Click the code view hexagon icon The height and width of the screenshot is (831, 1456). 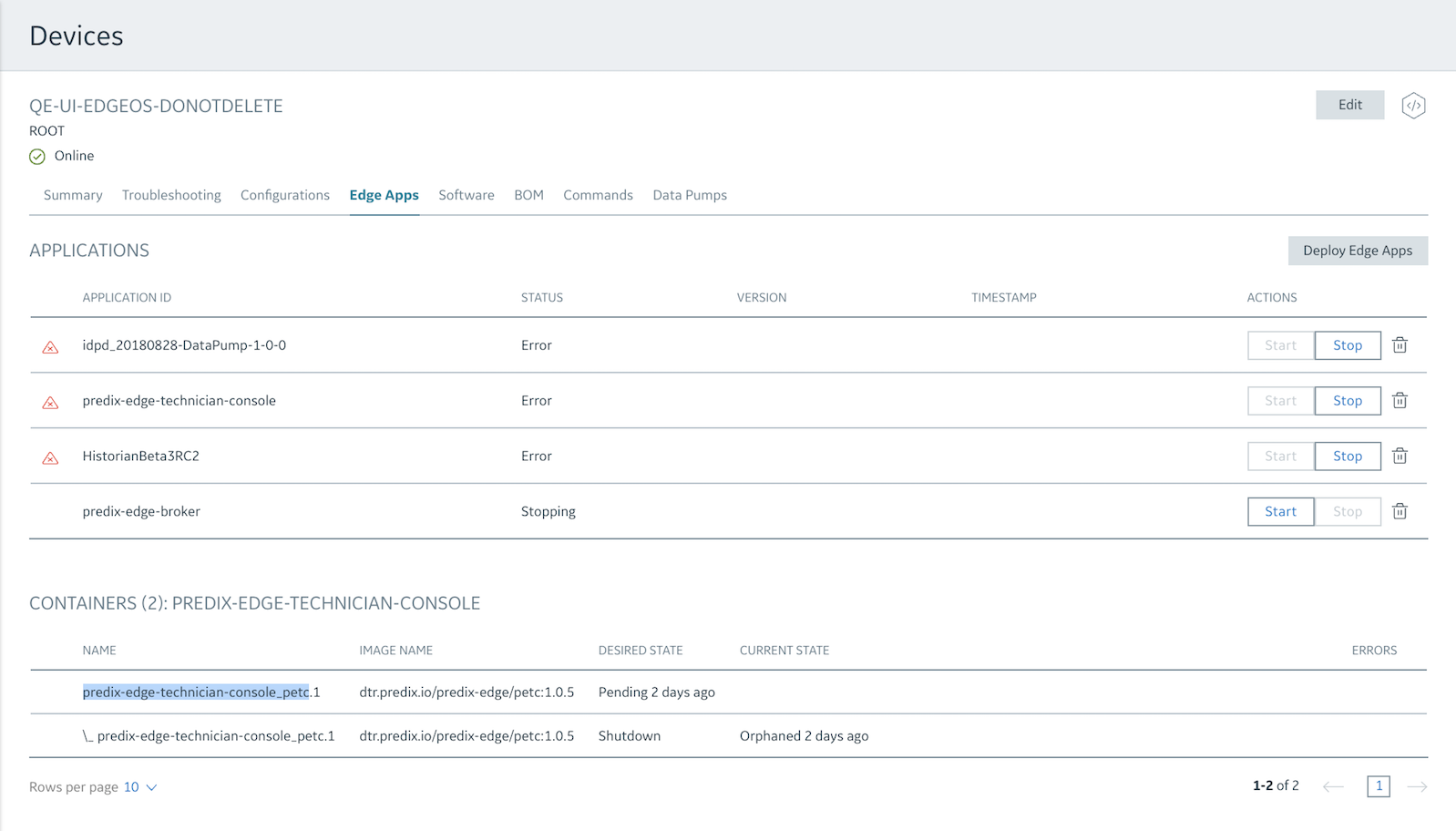pyautogui.click(x=1413, y=106)
